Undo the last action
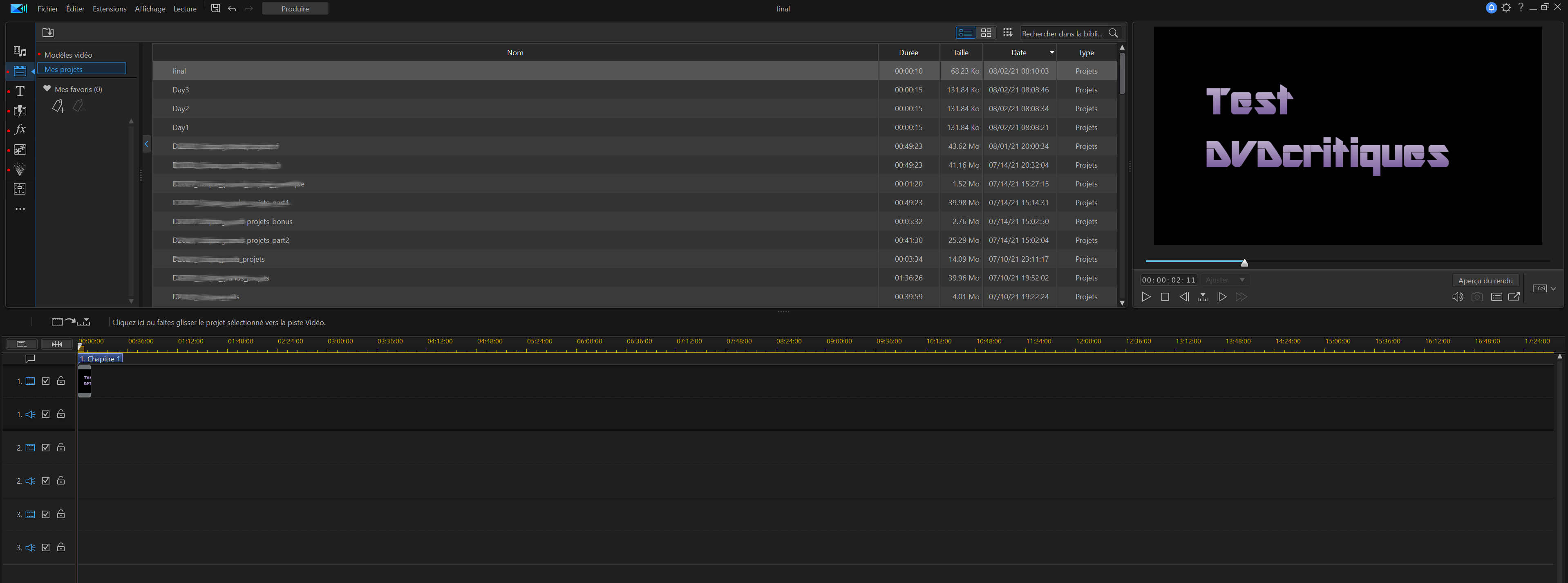1568x583 pixels. [232, 9]
